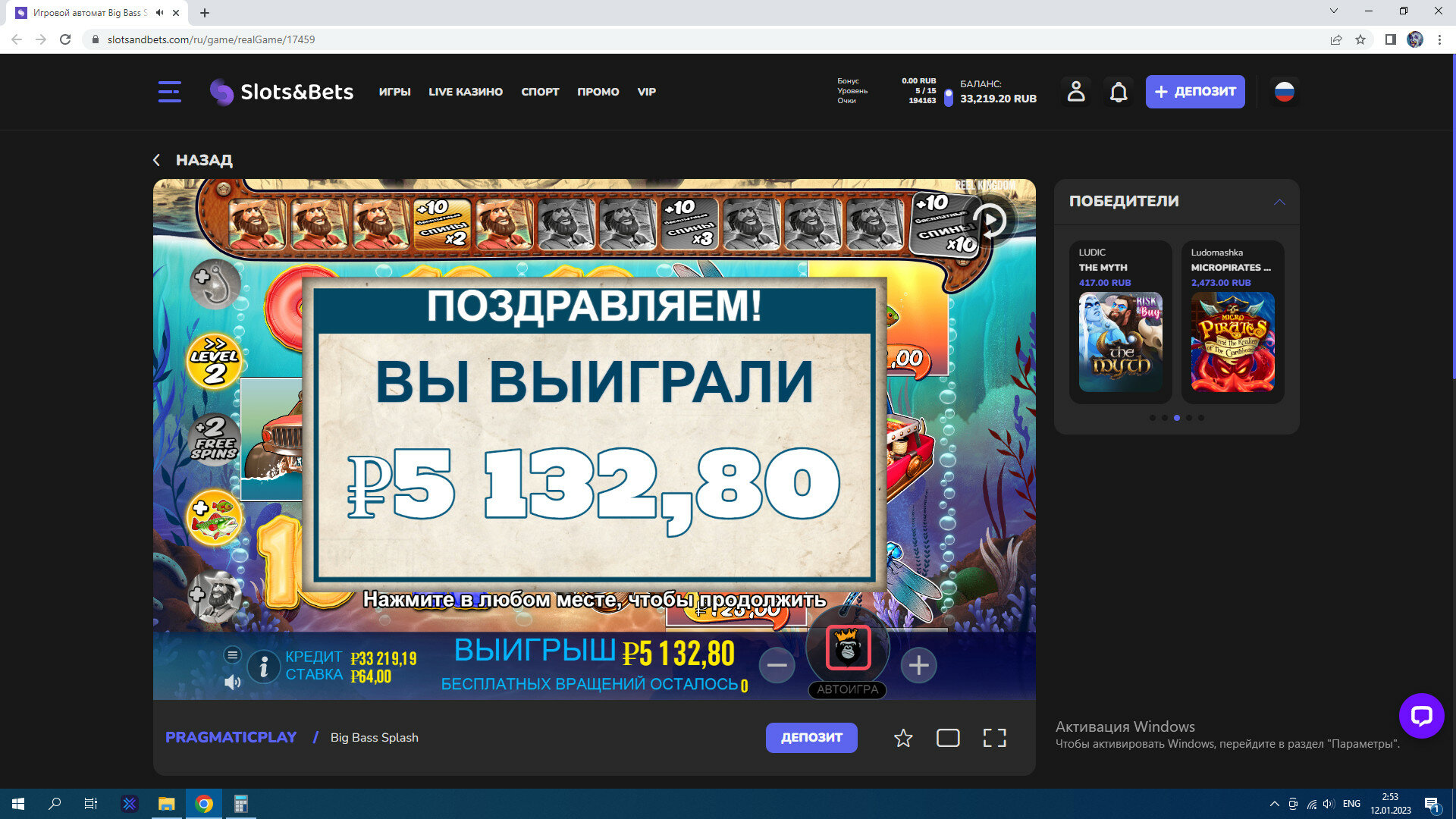Open live chat support bubble
1456x819 pixels.
pos(1421,715)
